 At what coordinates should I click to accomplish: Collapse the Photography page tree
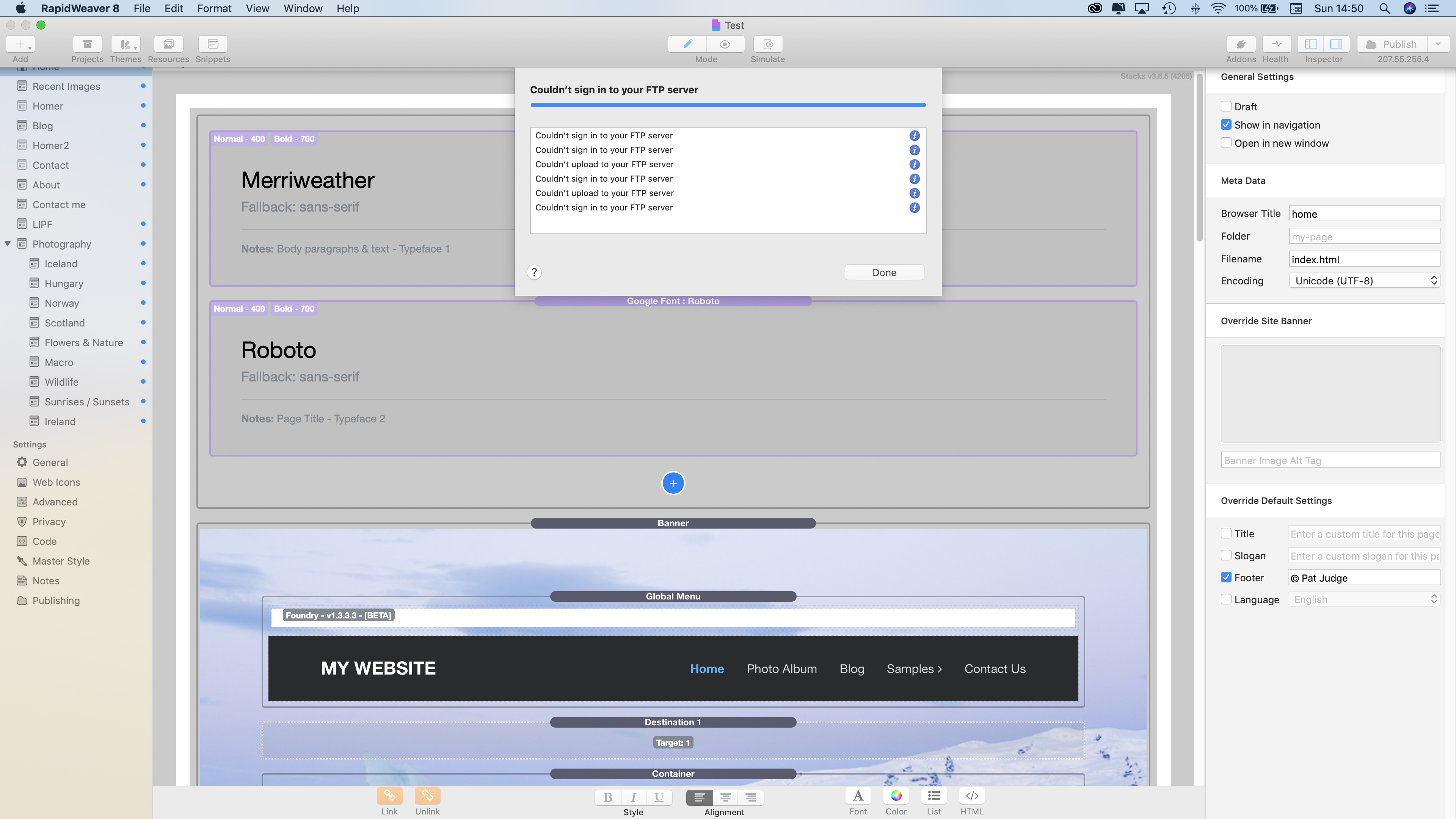tap(8, 243)
